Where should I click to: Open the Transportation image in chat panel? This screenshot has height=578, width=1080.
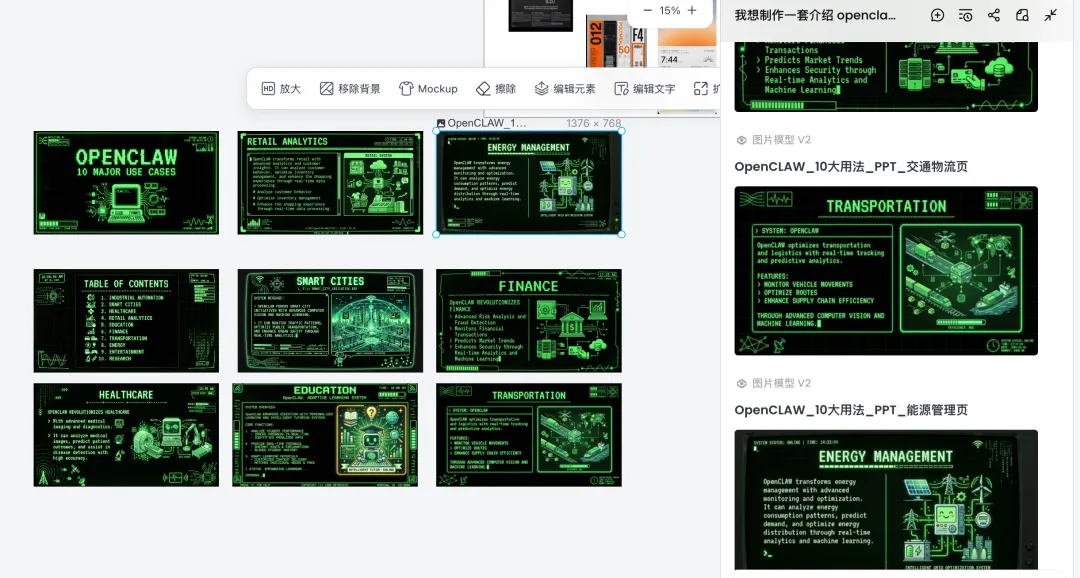click(886, 271)
